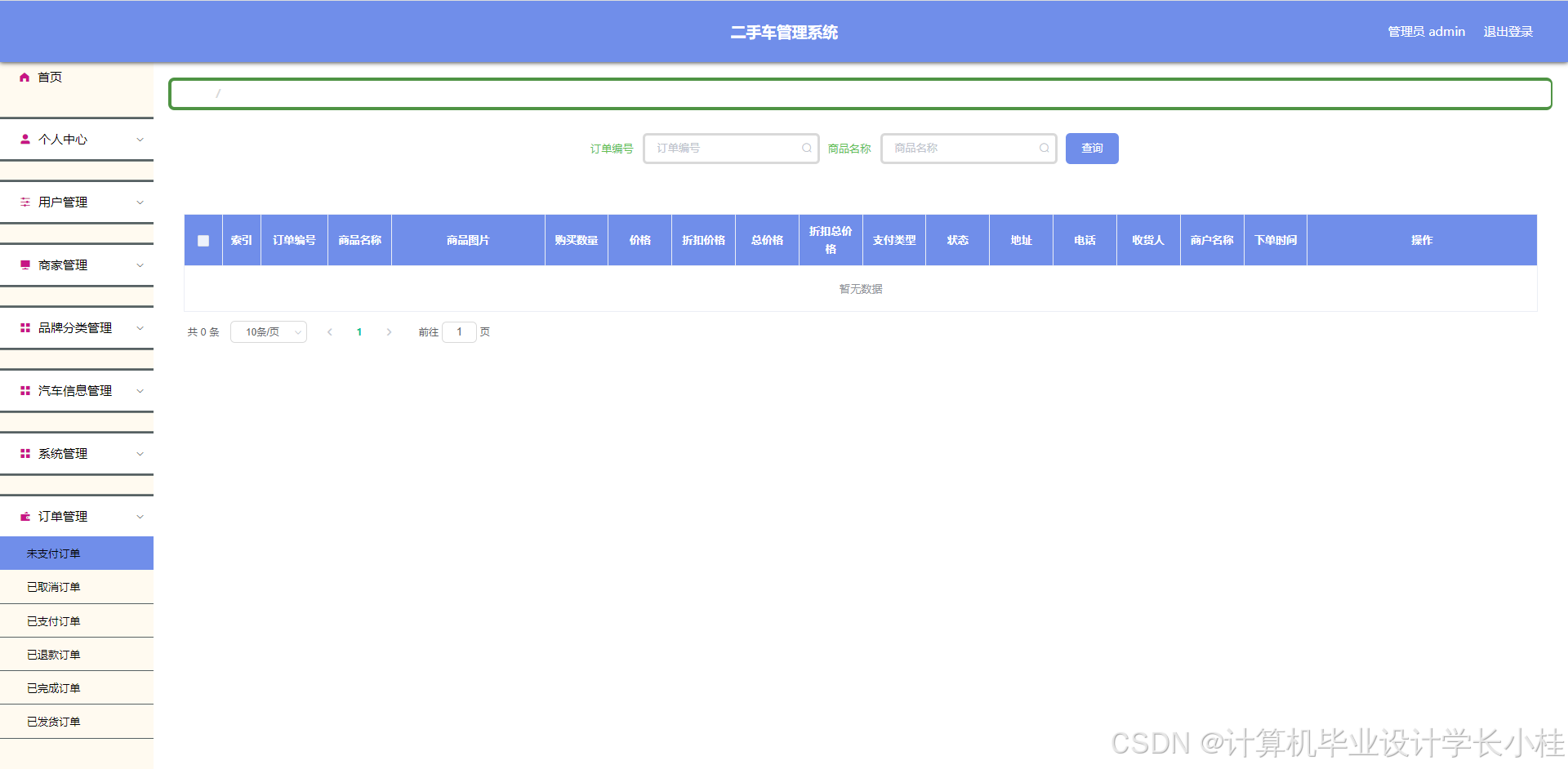Expand the 品牌分类管理 menu chevron

click(x=140, y=328)
